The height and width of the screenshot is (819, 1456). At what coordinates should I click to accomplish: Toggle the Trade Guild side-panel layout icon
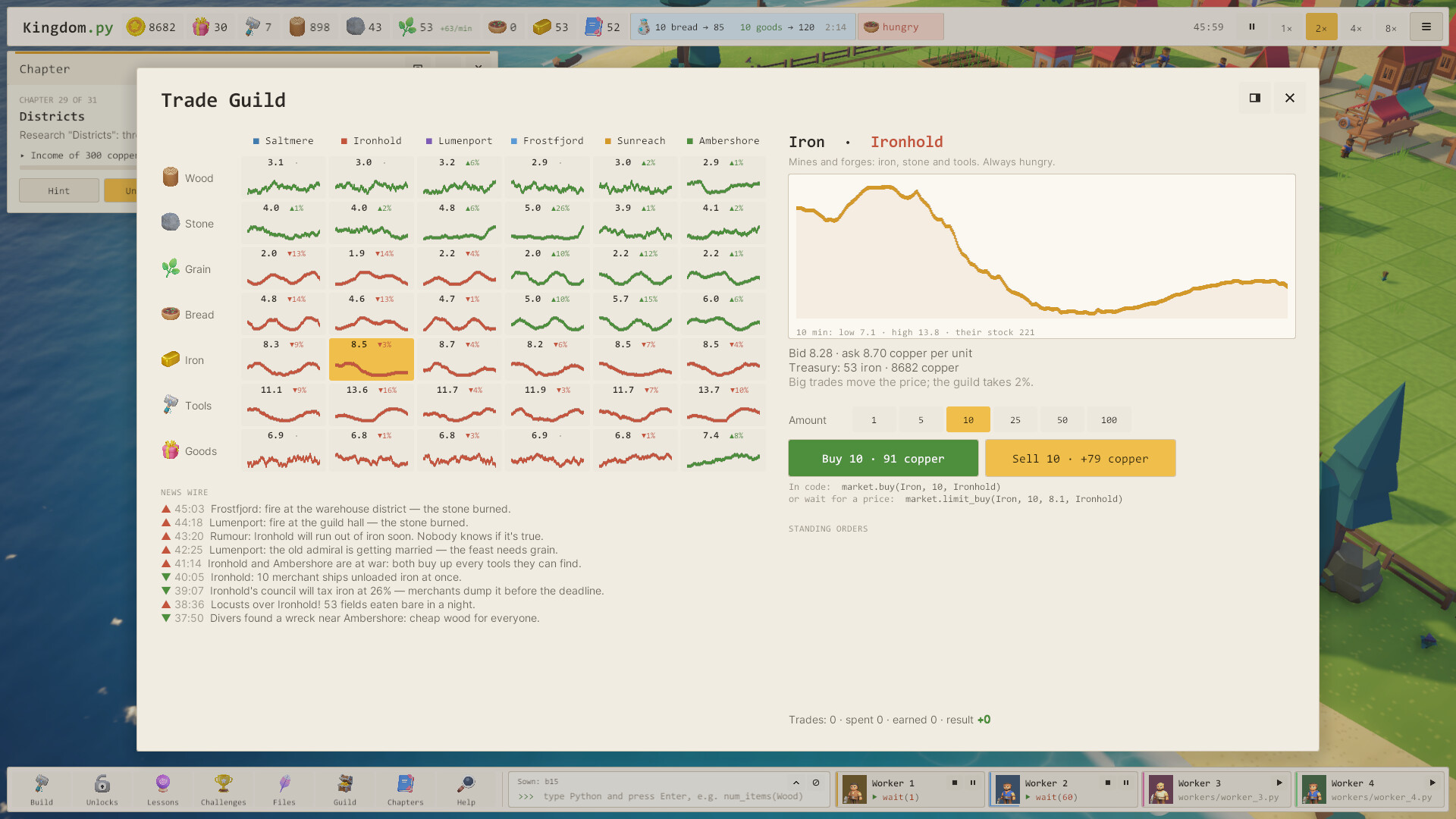pyautogui.click(x=1255, y=98)
